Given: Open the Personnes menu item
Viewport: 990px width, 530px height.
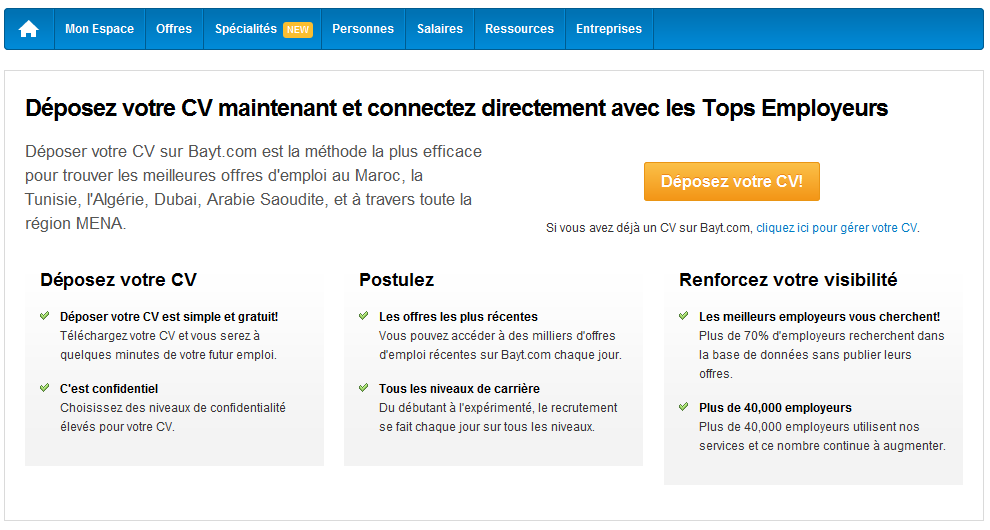Looking at the screenshot, I should (363, 29).
